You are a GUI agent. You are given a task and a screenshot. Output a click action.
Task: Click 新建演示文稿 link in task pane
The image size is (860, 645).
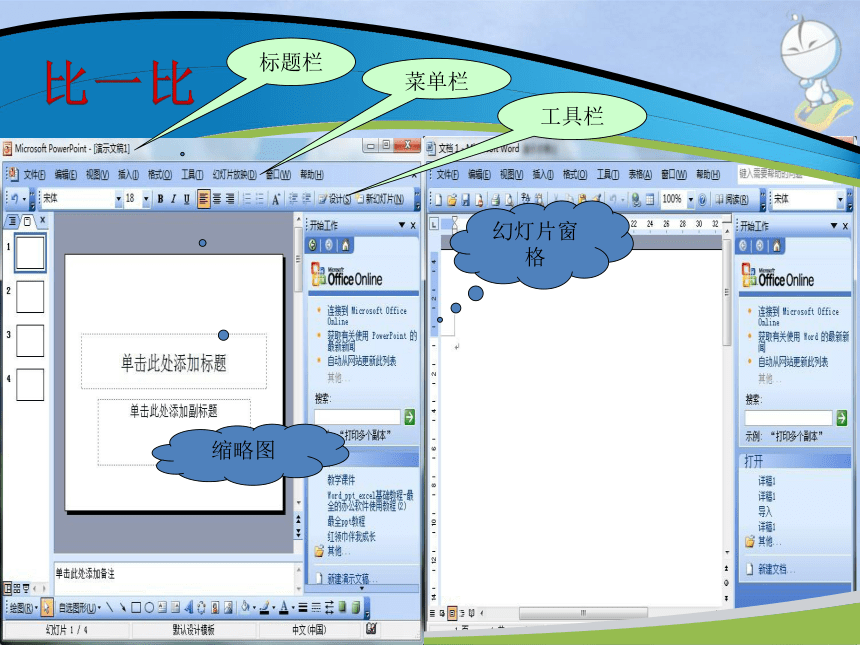point(352,579)
